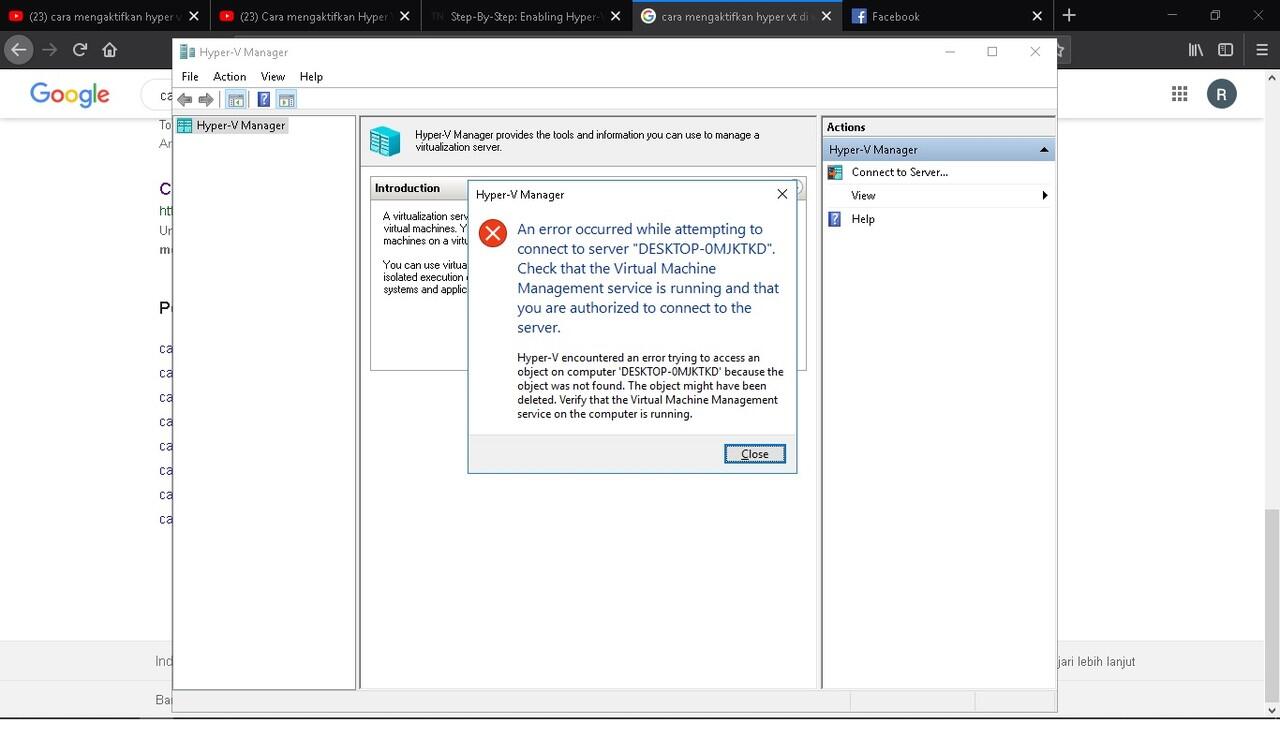The image size is (1280, 738).
Task: Click the Help icon in Actions pane
Action: click(835, 219)
